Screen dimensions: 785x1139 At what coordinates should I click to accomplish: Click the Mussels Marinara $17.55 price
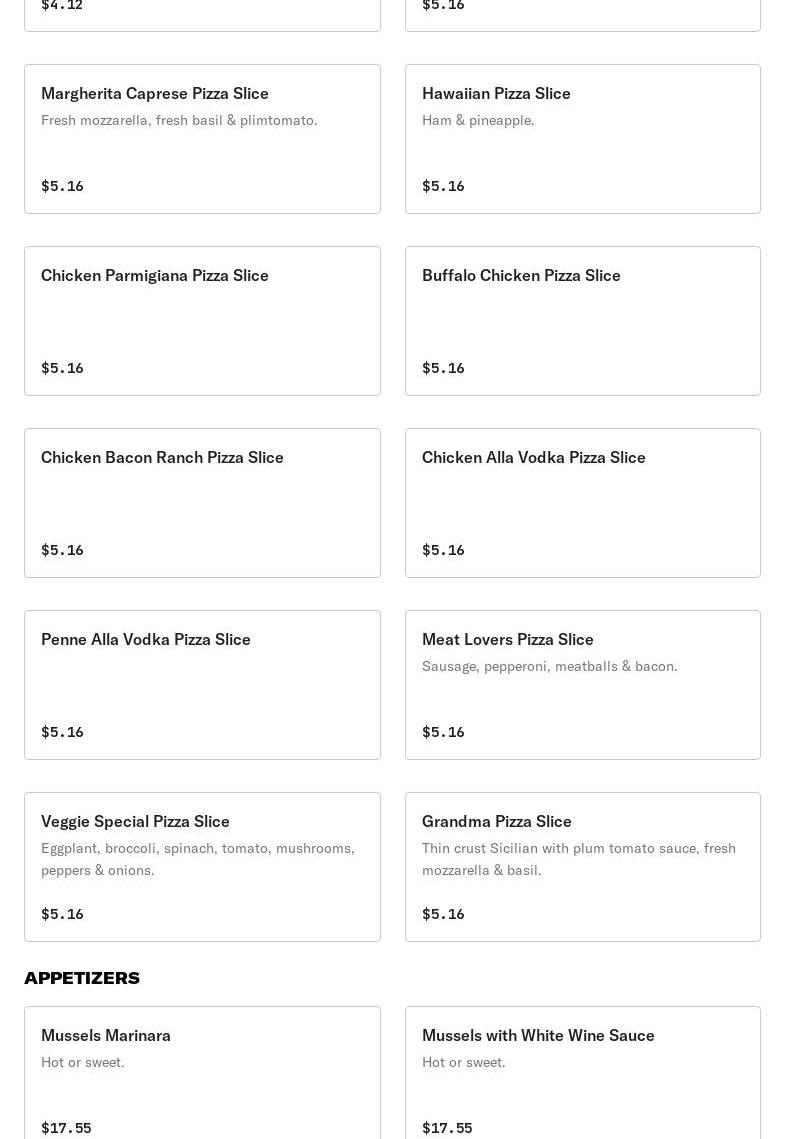(x=66, y=1128)
